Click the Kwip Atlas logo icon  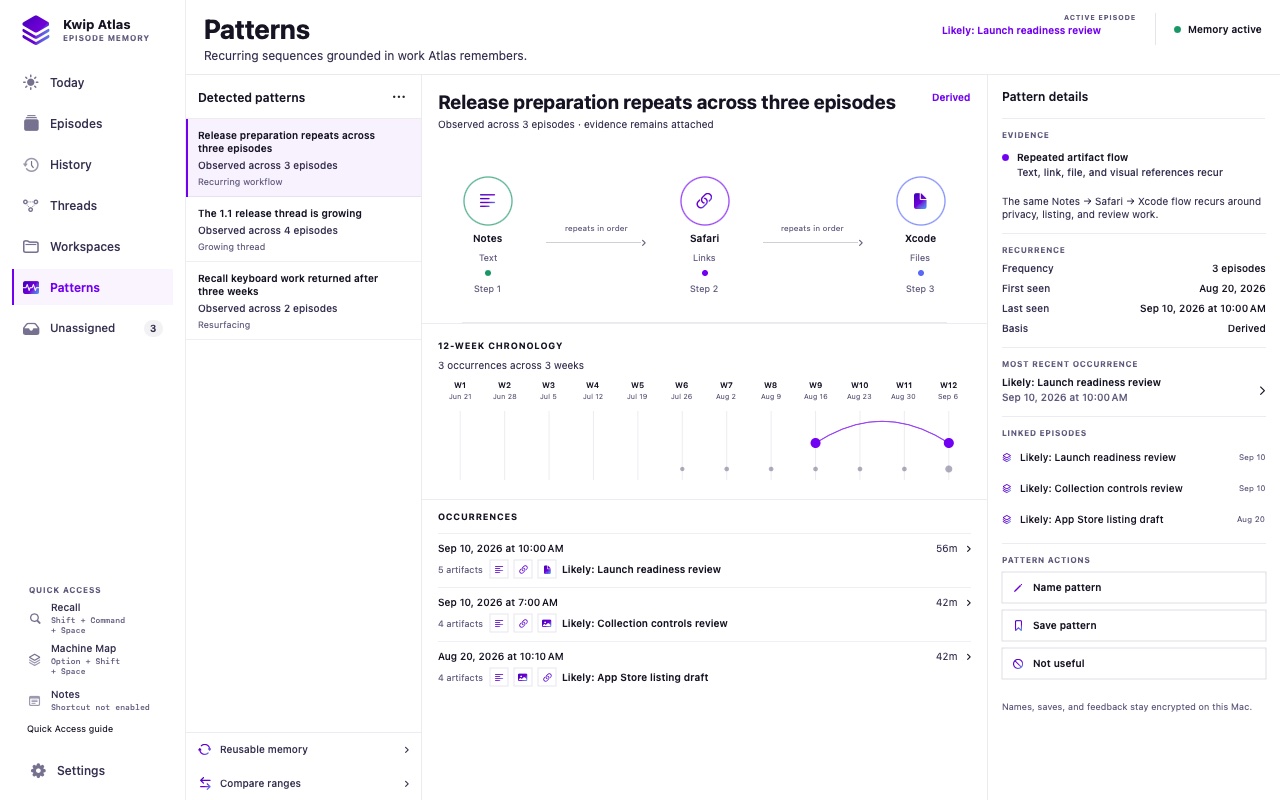pos(36,30)
